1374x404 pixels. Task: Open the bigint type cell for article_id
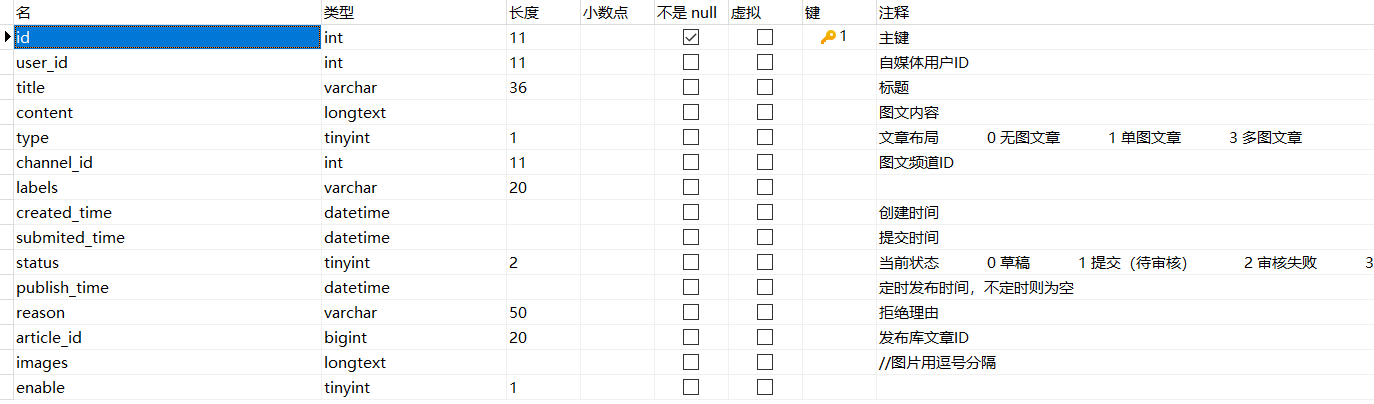tap(346, 338)
